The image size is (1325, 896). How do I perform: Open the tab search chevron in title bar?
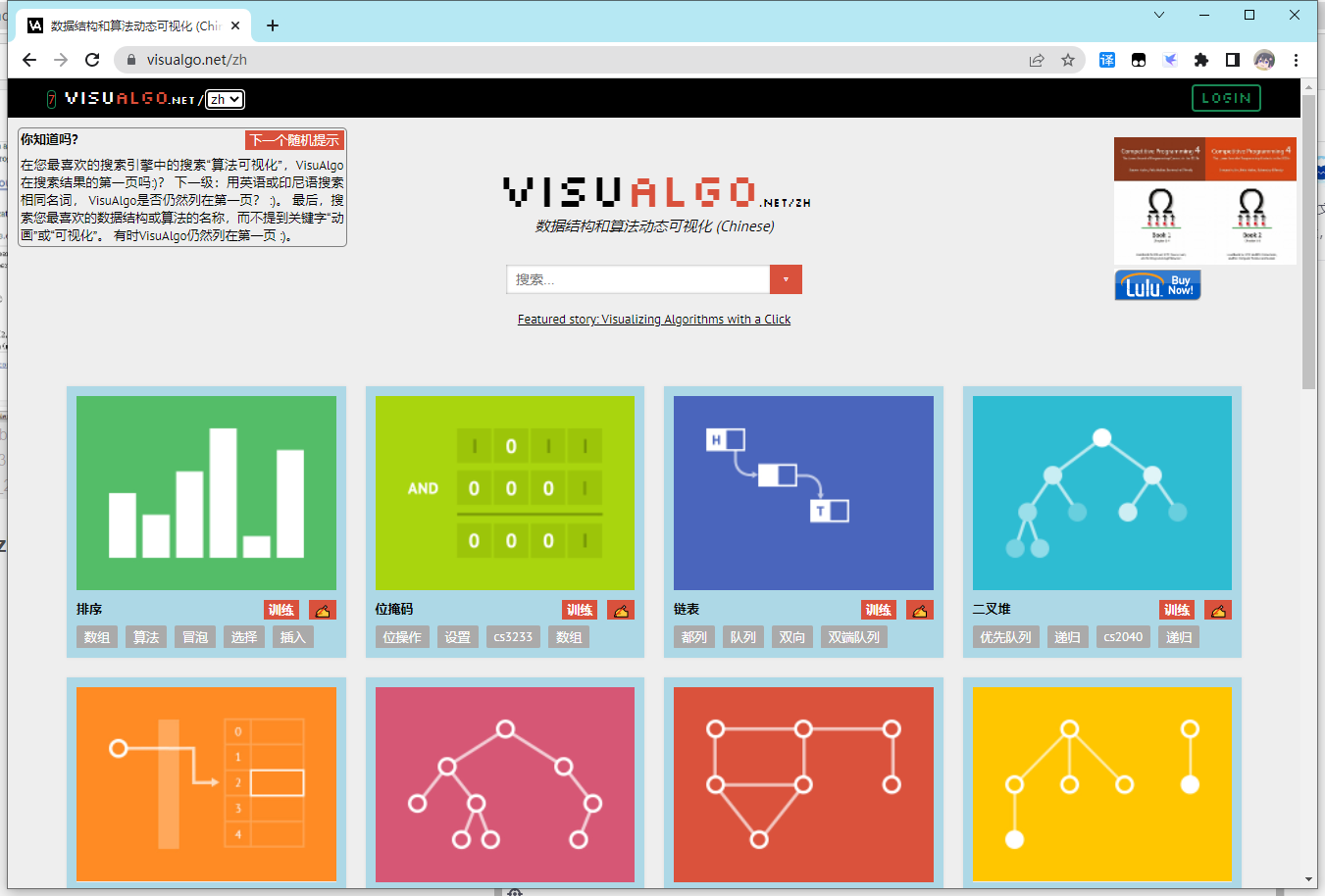coord(1159,15)
